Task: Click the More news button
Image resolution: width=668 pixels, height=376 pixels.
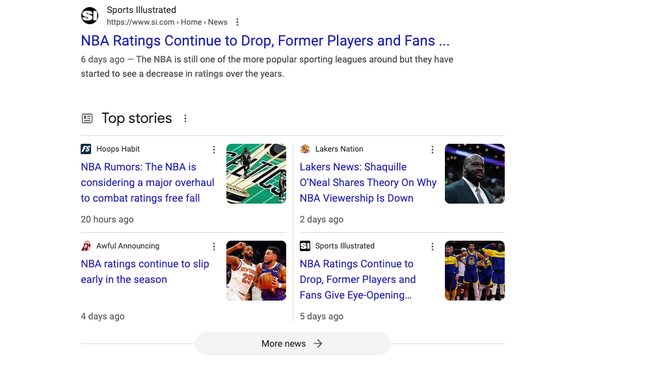Action: tap(292, 344)
